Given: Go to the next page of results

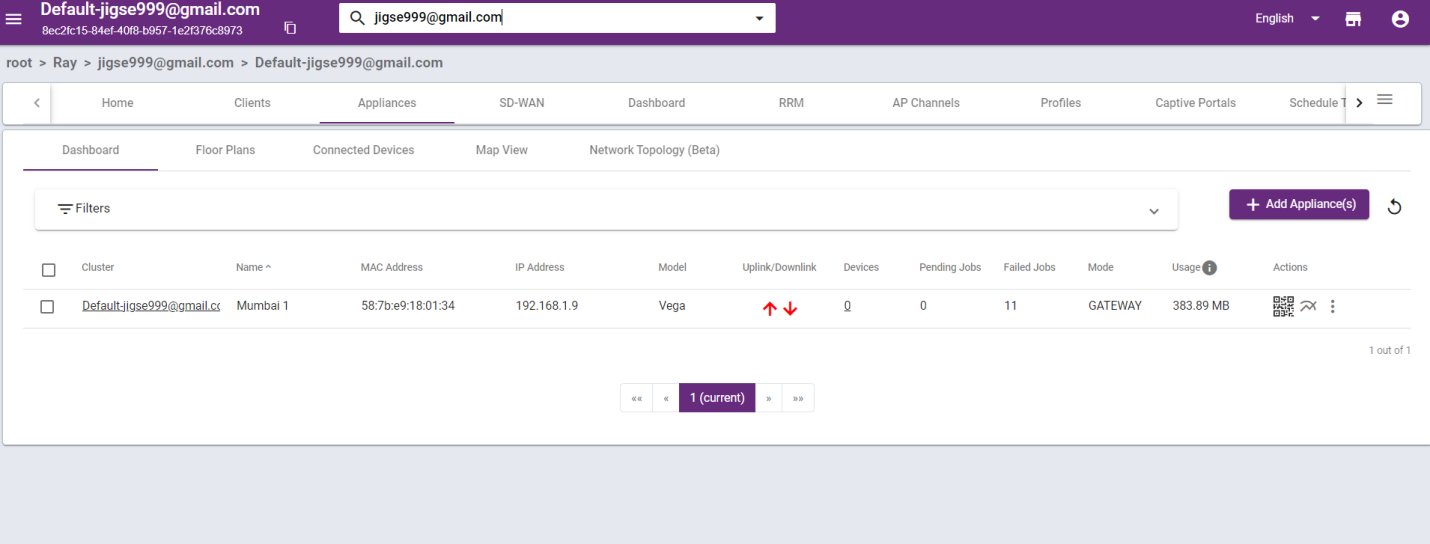Looking at the screenshot, I should [x=768, y=398].
